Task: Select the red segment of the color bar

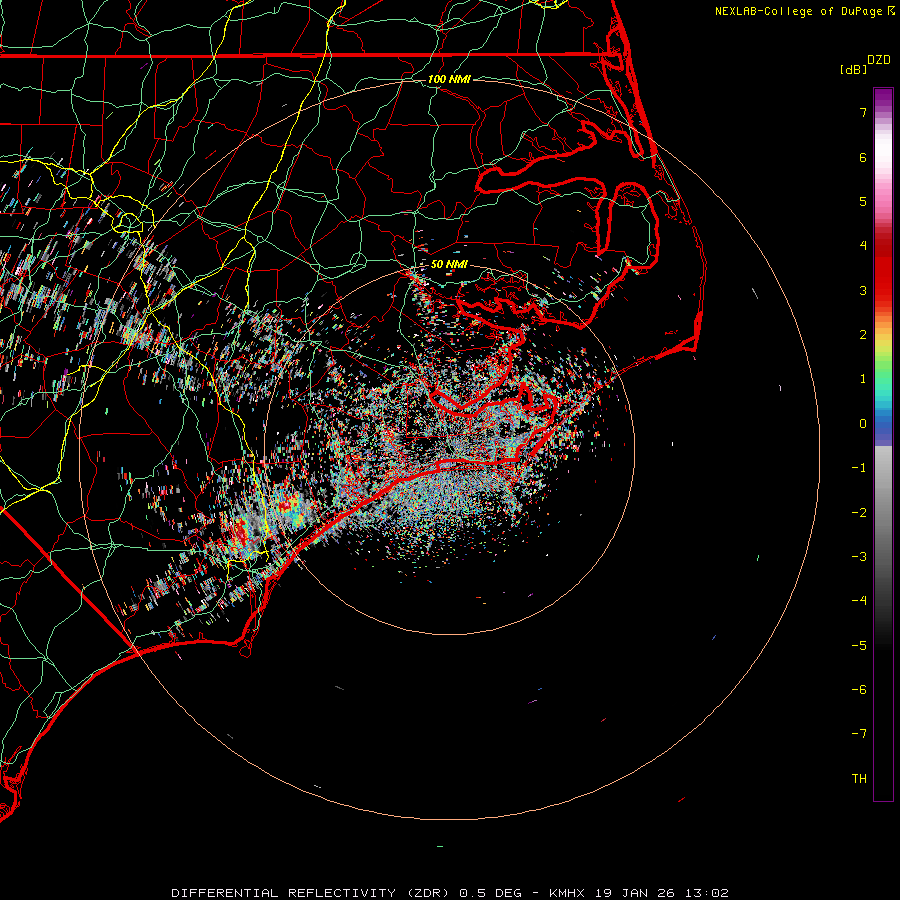Action: click(883, 270)
